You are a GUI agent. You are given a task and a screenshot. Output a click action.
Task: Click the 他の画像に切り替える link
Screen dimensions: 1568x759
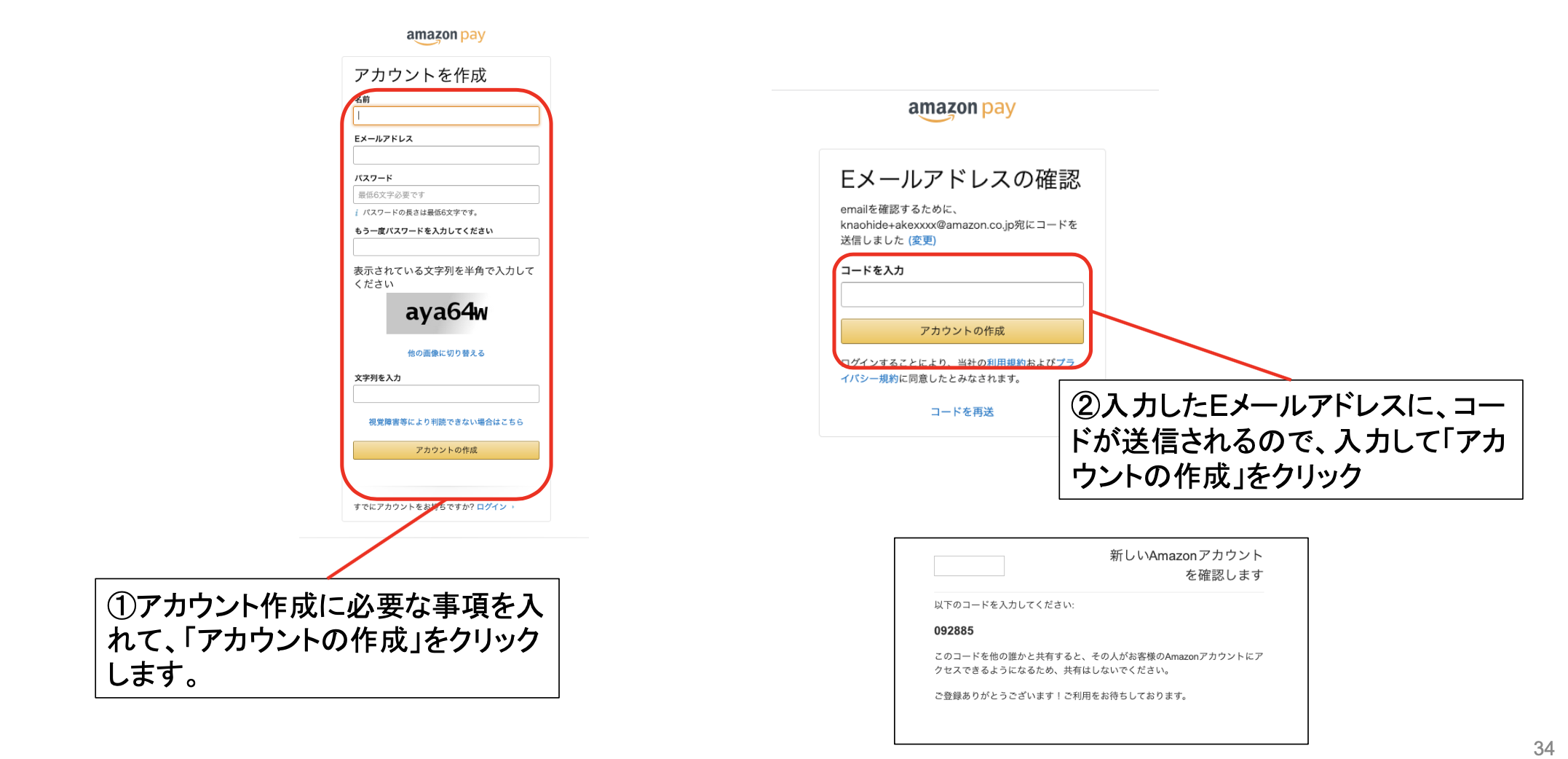[446, 353]
